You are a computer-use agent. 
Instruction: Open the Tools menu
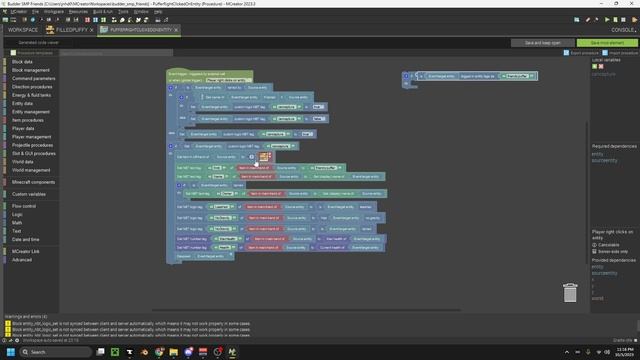click(123, 12)
